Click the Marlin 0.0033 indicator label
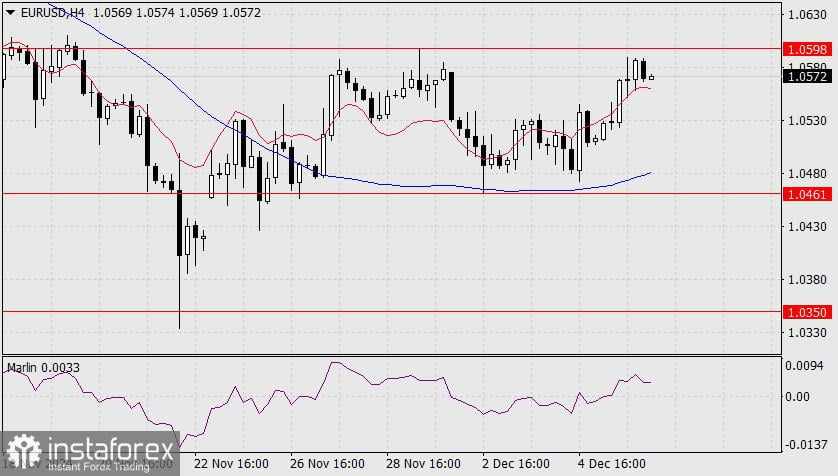 coord(43,368)
